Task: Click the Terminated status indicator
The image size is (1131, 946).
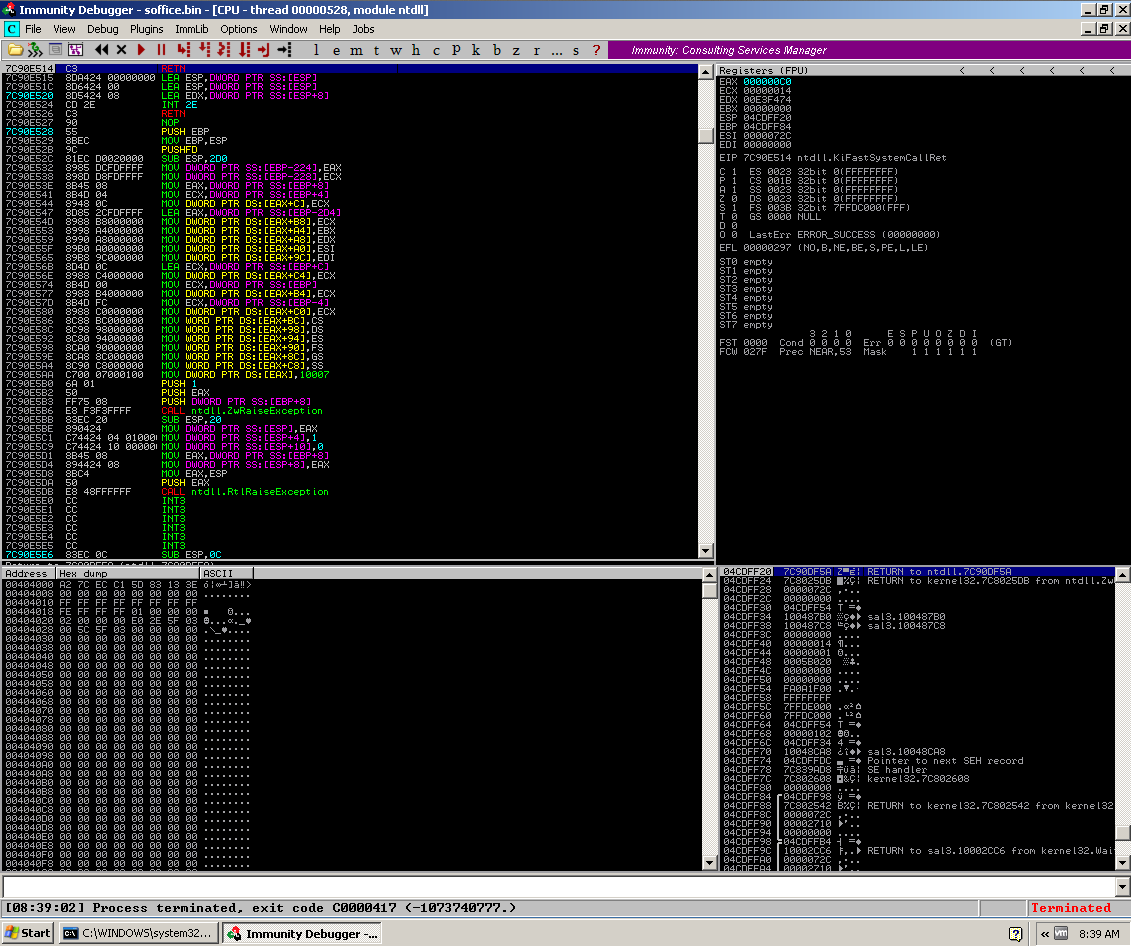Action: coord(1070,908)
